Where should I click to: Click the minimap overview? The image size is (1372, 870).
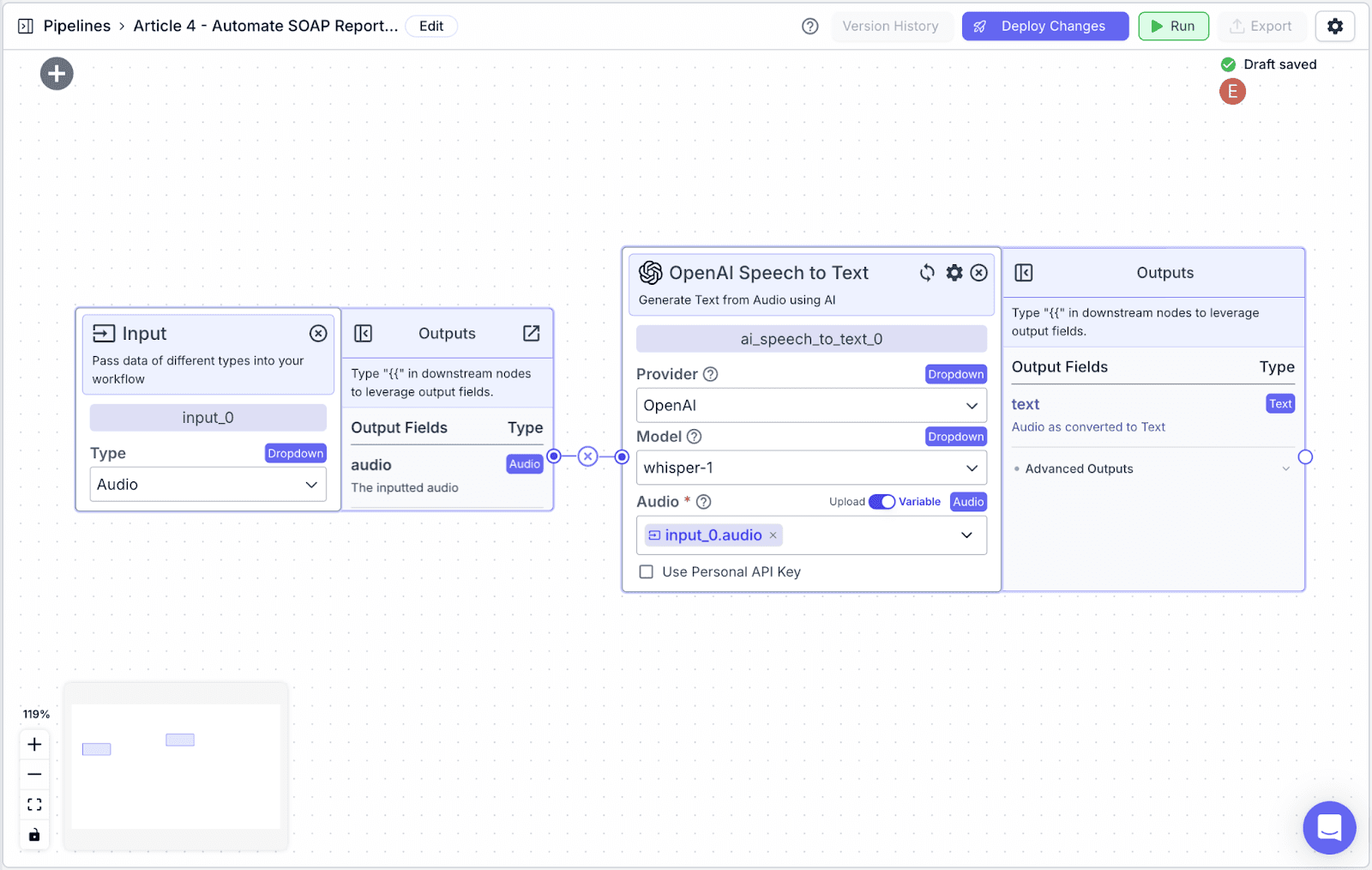coord(176,766)
